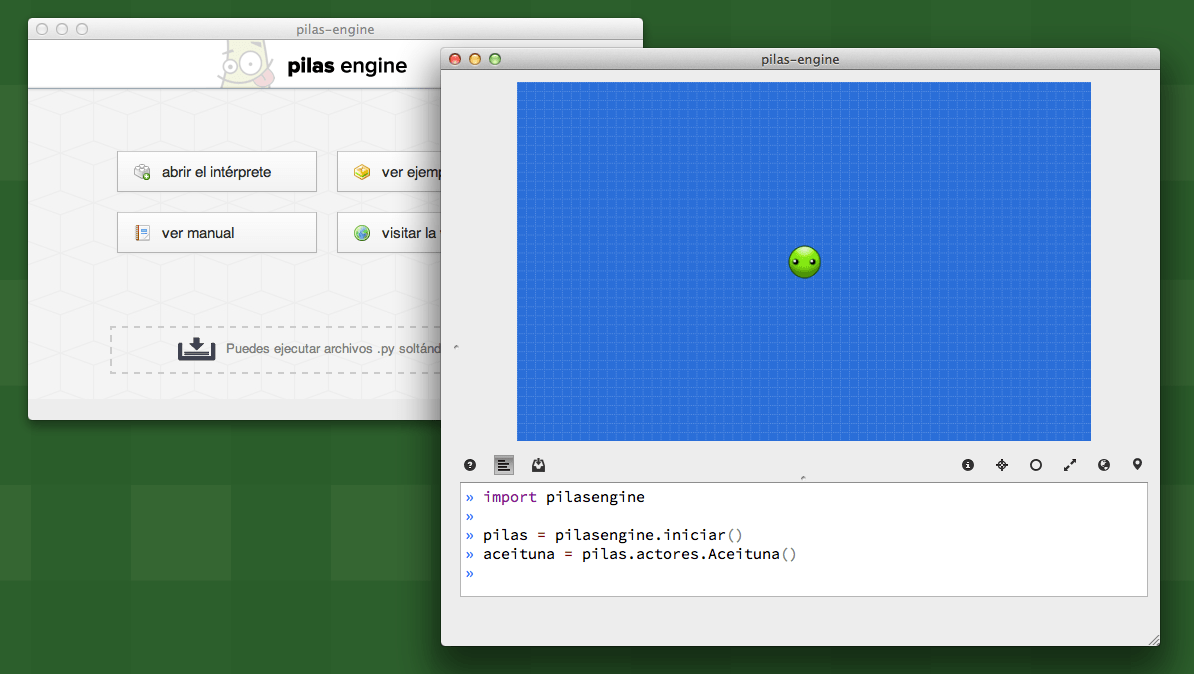The width and height of the screenshot is (1194, 674).
Task: Click the crosshair target icon
Action: click(x=1002, y=465)
